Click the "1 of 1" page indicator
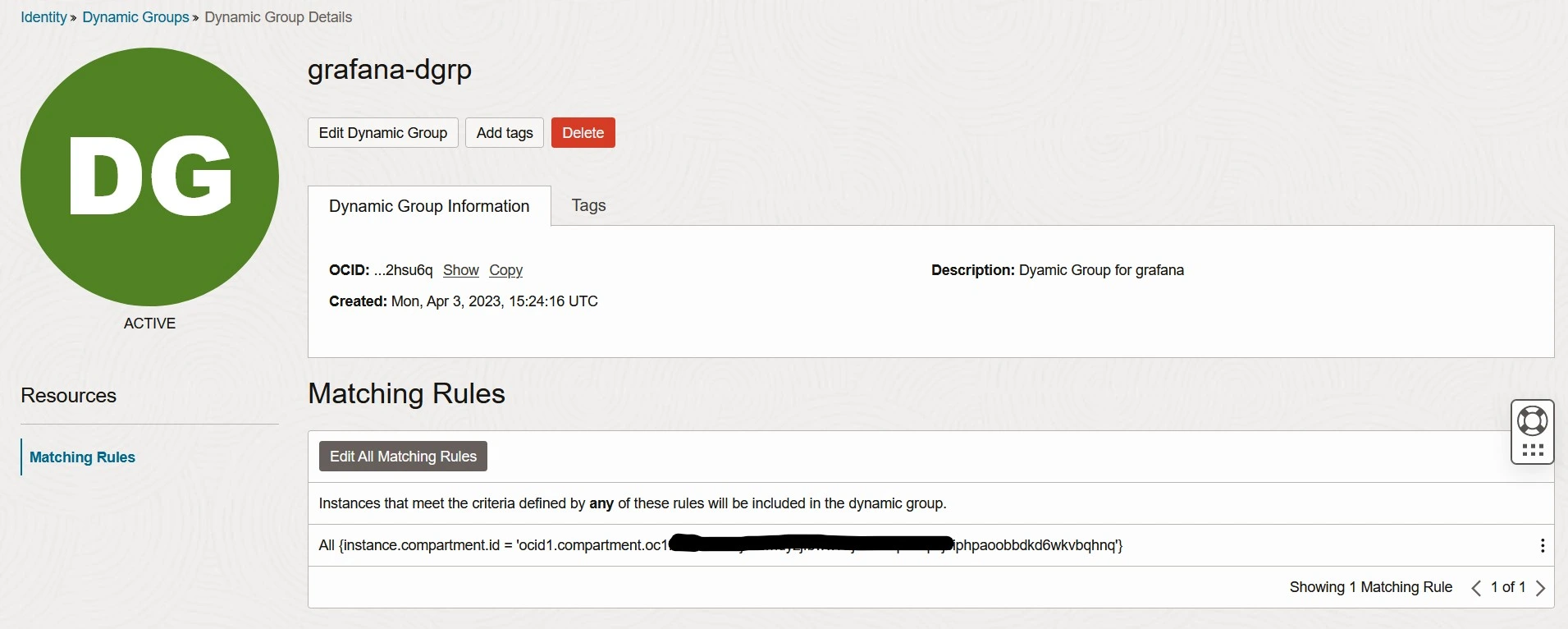1568x629 pixels. (1508, 588)
